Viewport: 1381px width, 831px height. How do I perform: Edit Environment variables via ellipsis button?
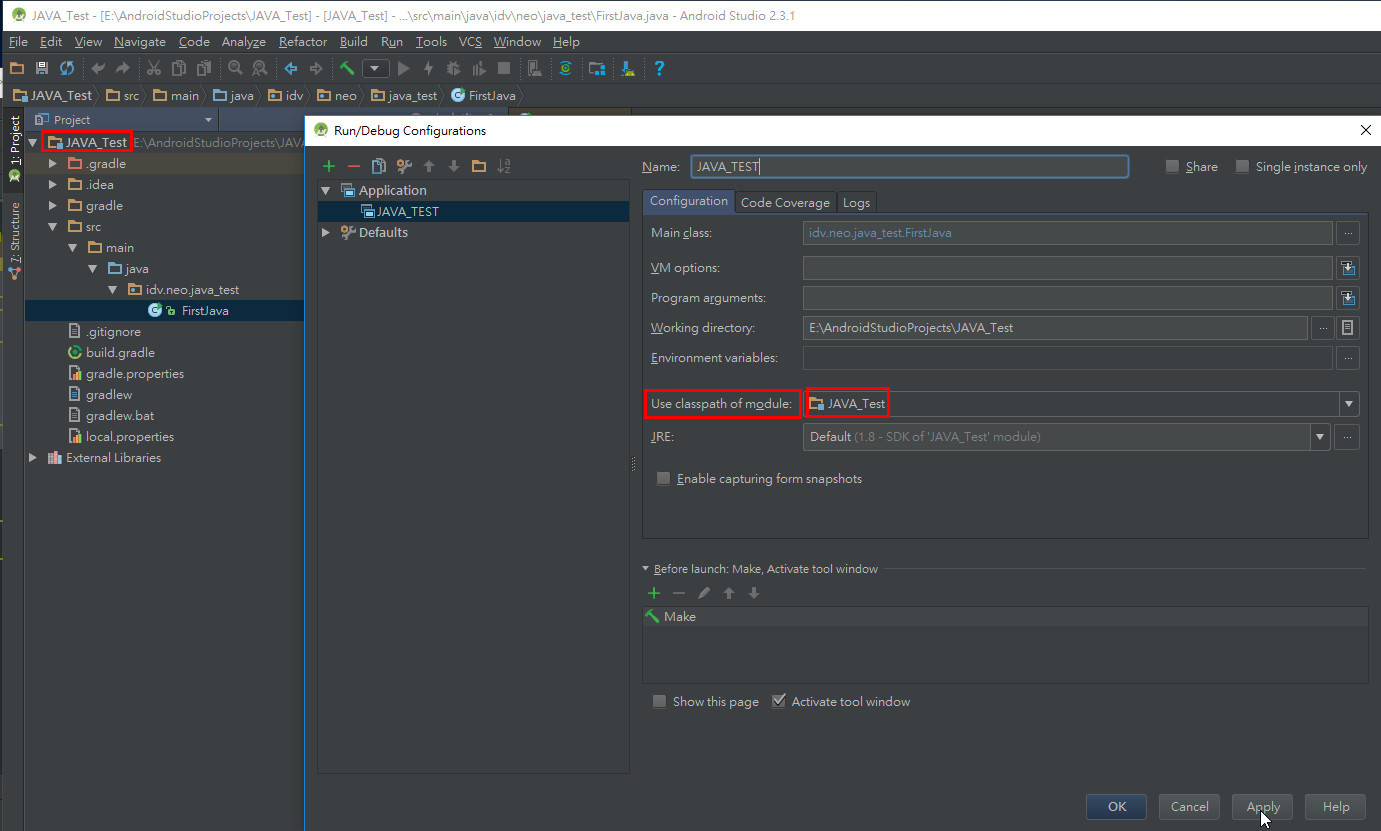tap(1348, 358)
